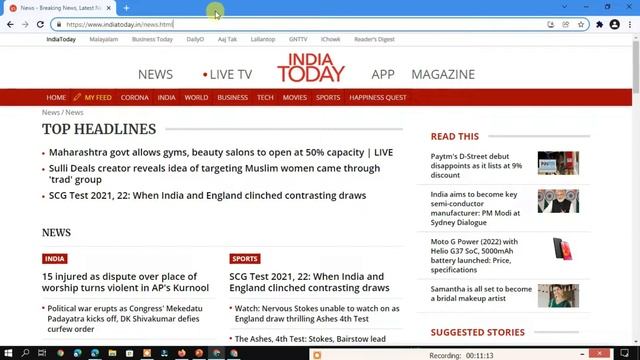Open the notification center icon

(624, 353)
